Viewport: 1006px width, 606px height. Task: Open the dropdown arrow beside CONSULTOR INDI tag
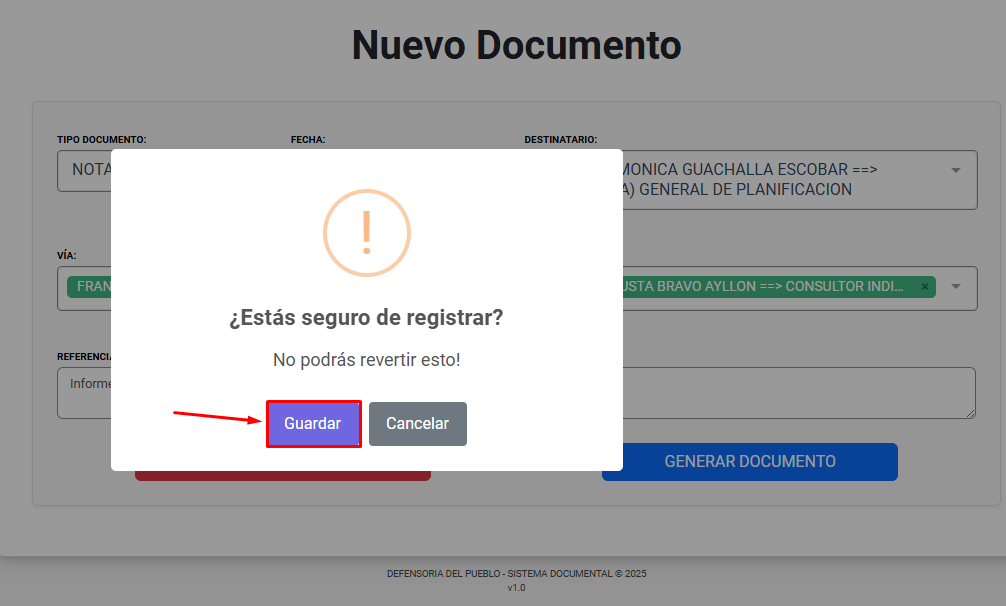[956, 287]
